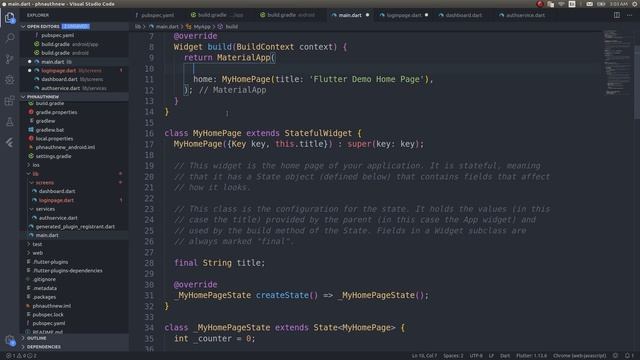Click the split editor icon
This screenshot has height=360, width=640.
617,15
